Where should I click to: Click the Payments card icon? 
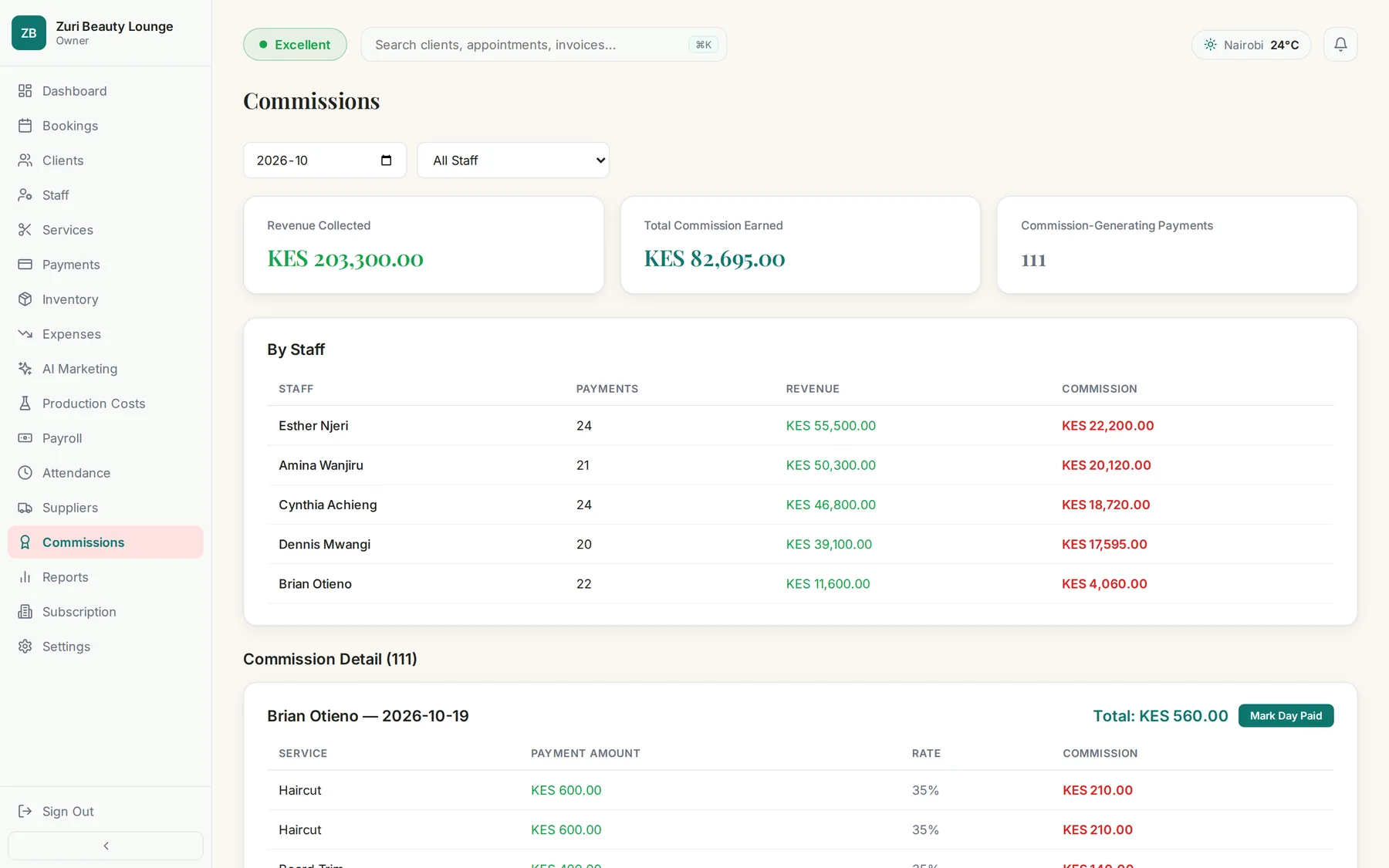pos(25,265)
